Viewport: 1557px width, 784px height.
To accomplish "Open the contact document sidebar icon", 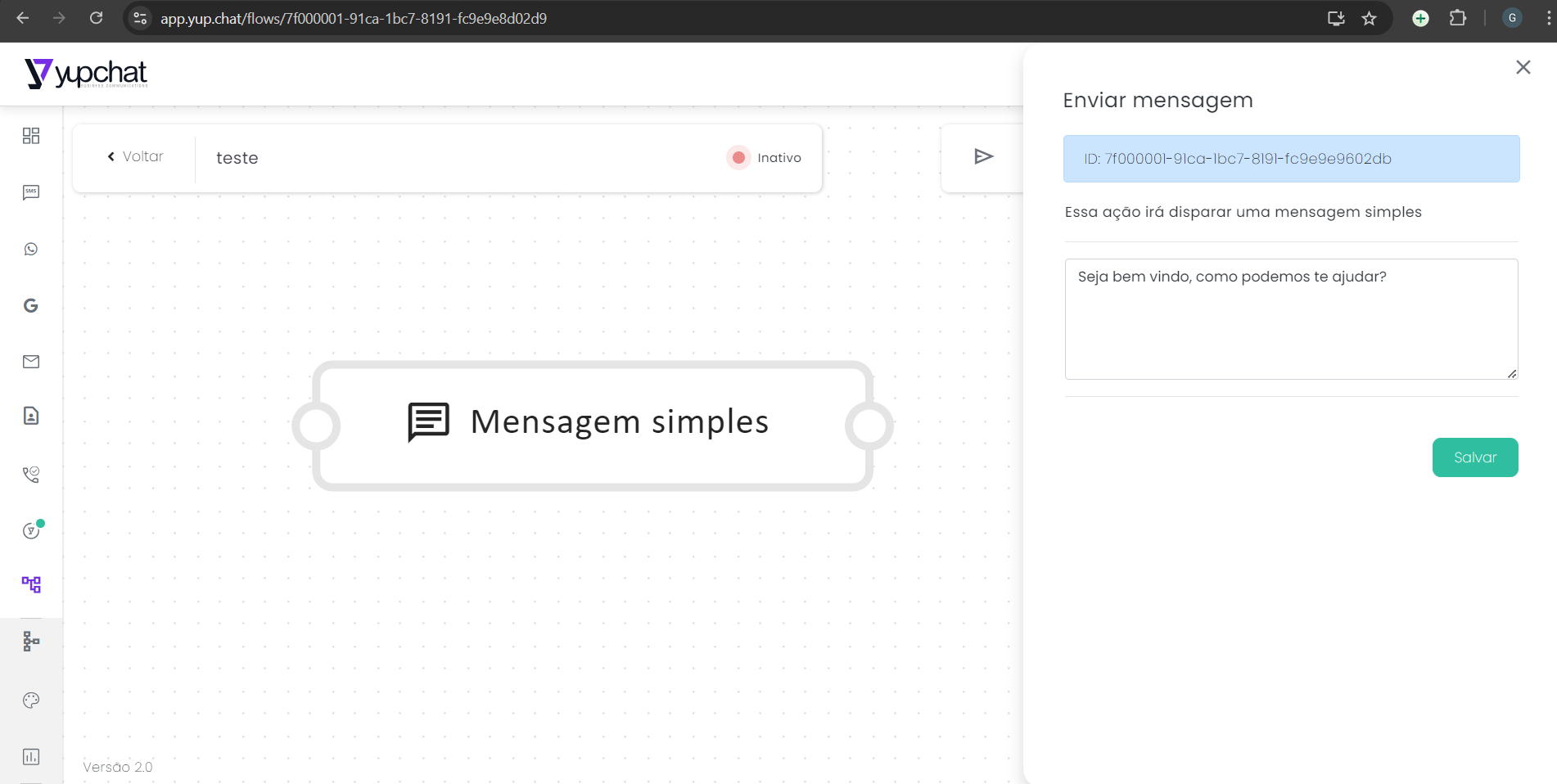I will pos(31,416).
